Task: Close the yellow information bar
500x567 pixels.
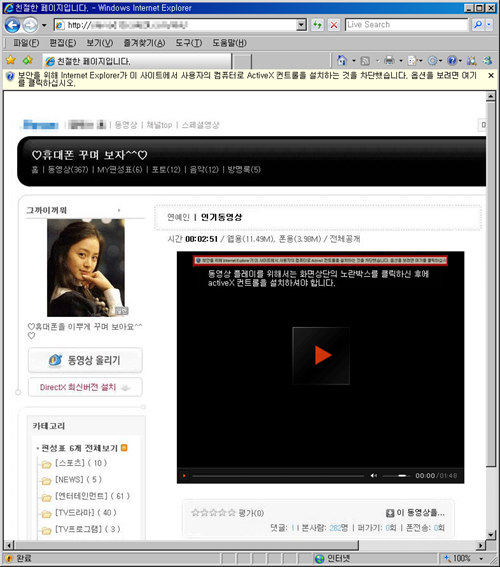Action: point(491,75)
